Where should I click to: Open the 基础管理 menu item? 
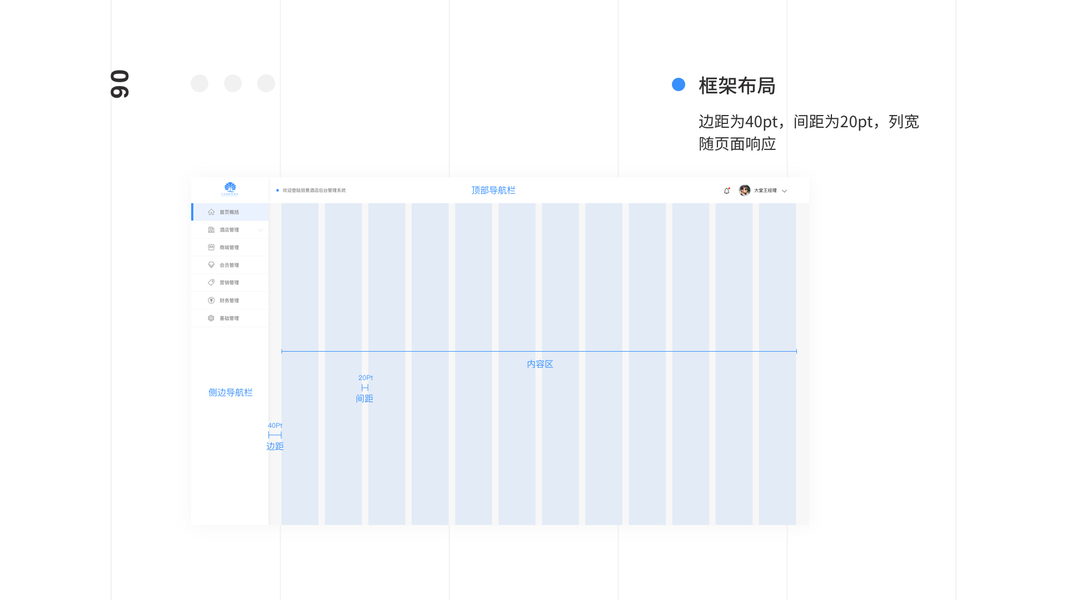pyautogui.click(x=230, y=318)
